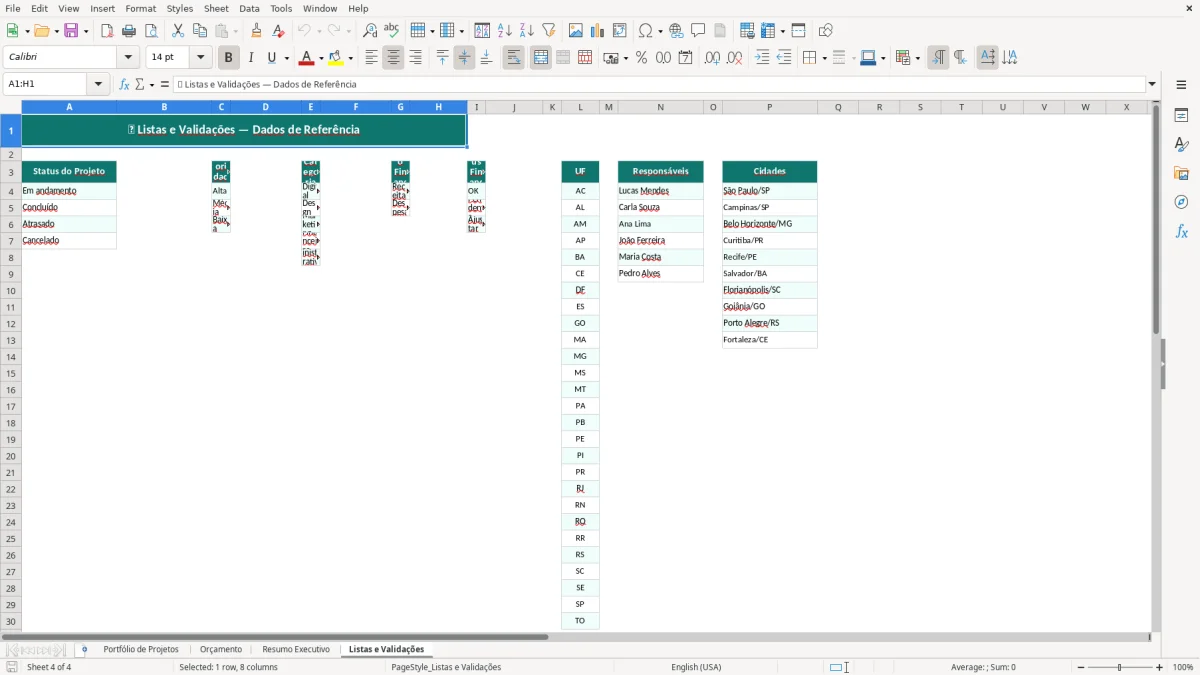
Task: Open the Format menu
Action: [141, 8]
